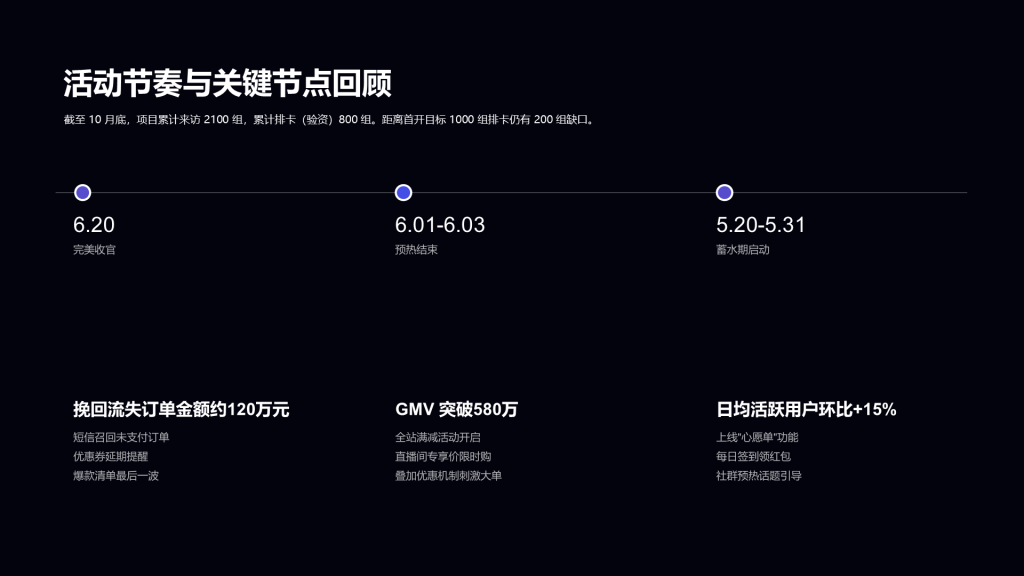Screen dimensions: 1024x576
Task: Click the heading GMV 突破580万
Action: tap(455, 408)
